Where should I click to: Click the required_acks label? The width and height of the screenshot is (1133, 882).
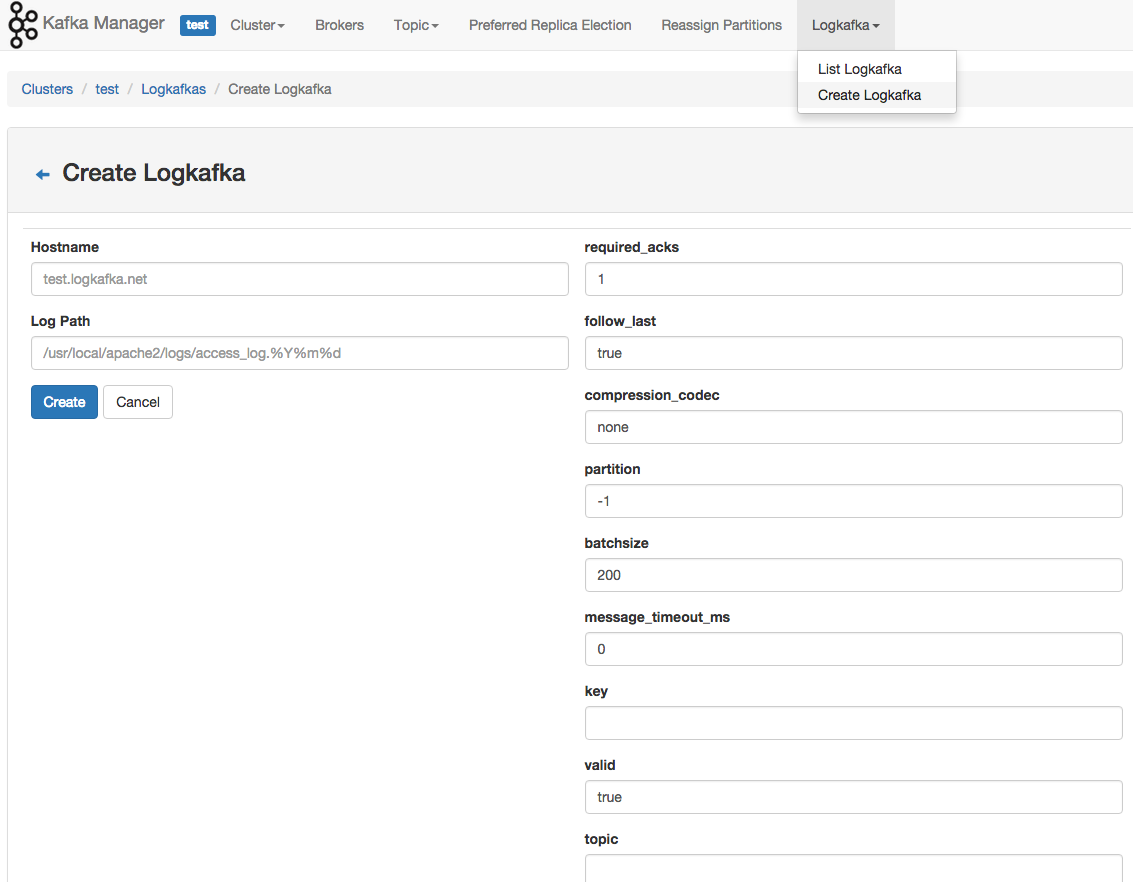click(x=632, y=247)
